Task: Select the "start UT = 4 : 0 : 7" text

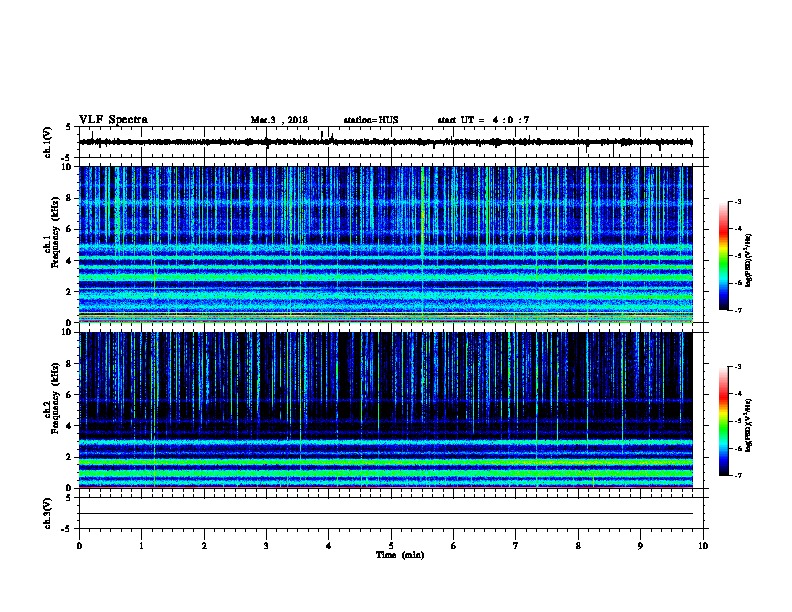Action: coord(483,120)
